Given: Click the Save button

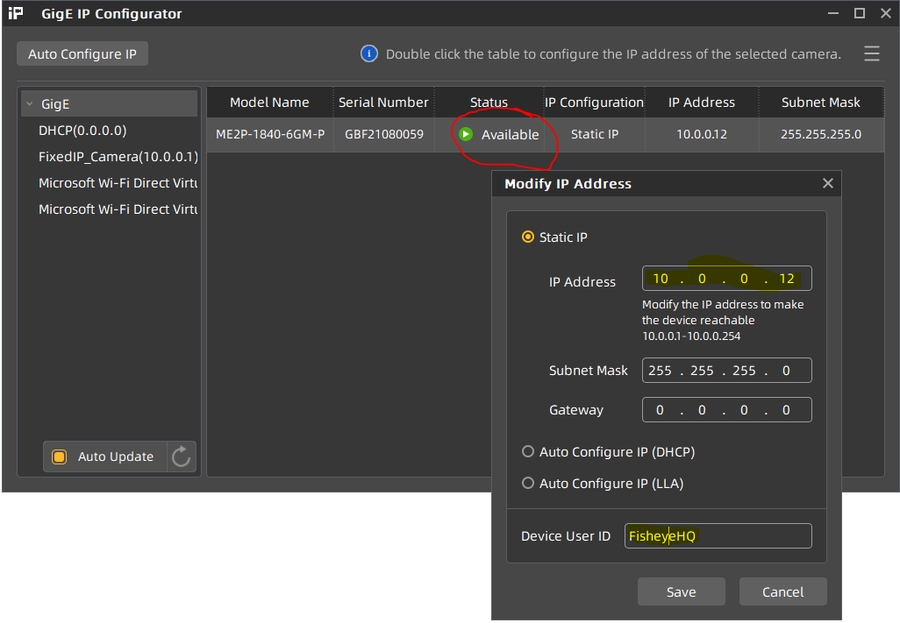Looking at the screenshot, I should tap(681, 592).
